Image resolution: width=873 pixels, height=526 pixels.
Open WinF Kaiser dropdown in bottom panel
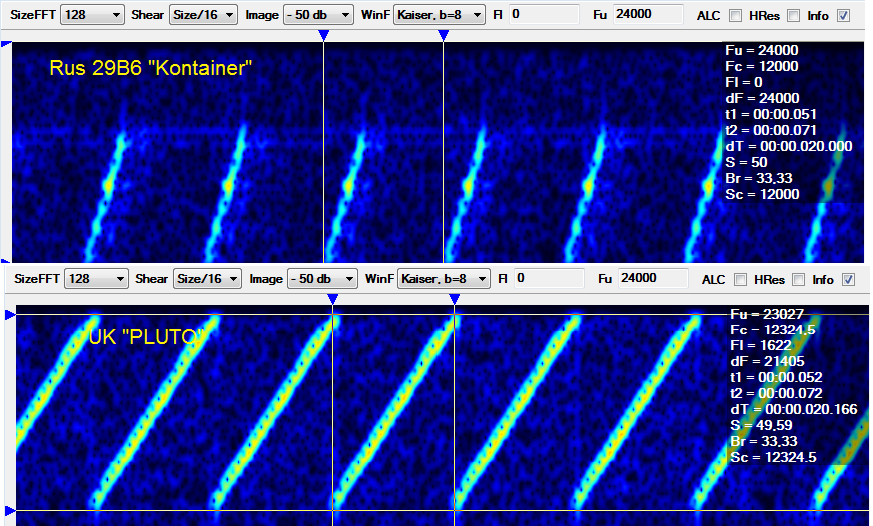point(443,279)
